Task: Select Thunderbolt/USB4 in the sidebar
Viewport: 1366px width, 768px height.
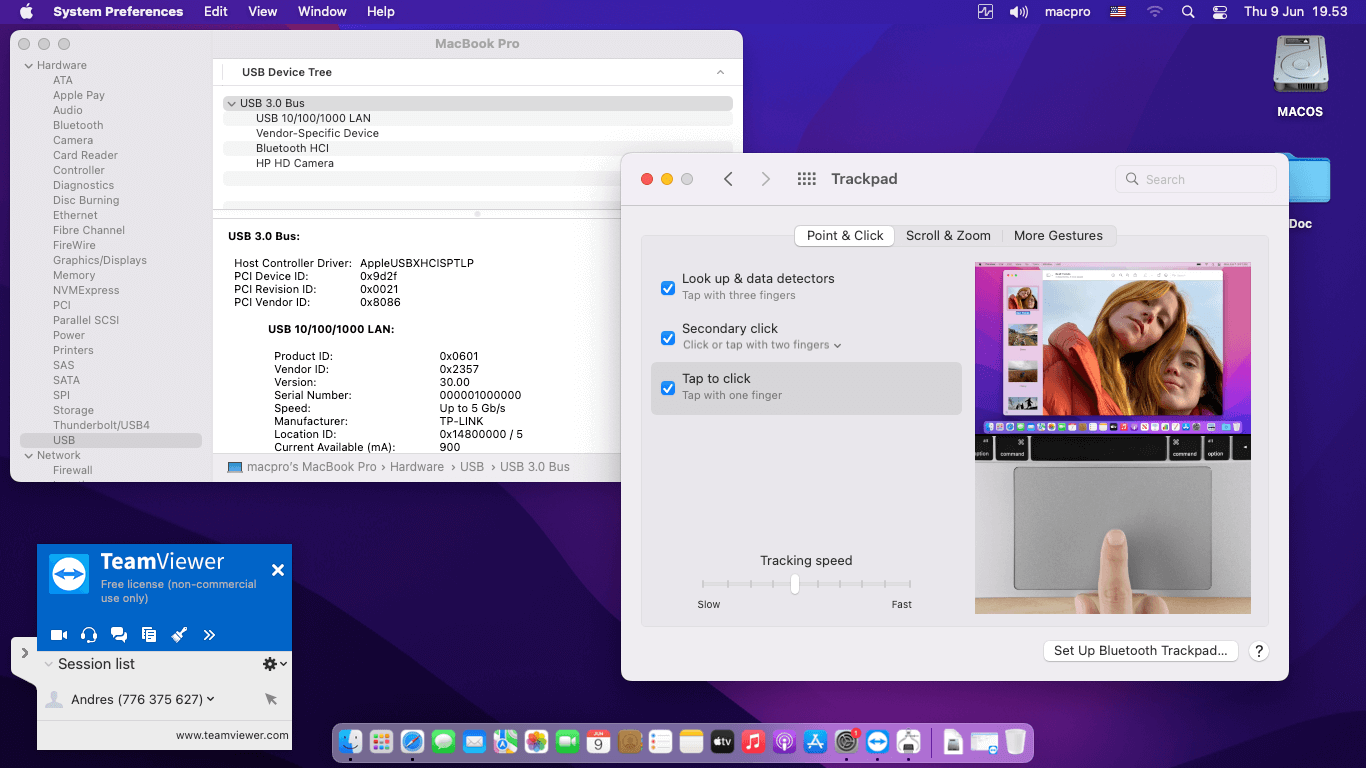Action: 101,425
